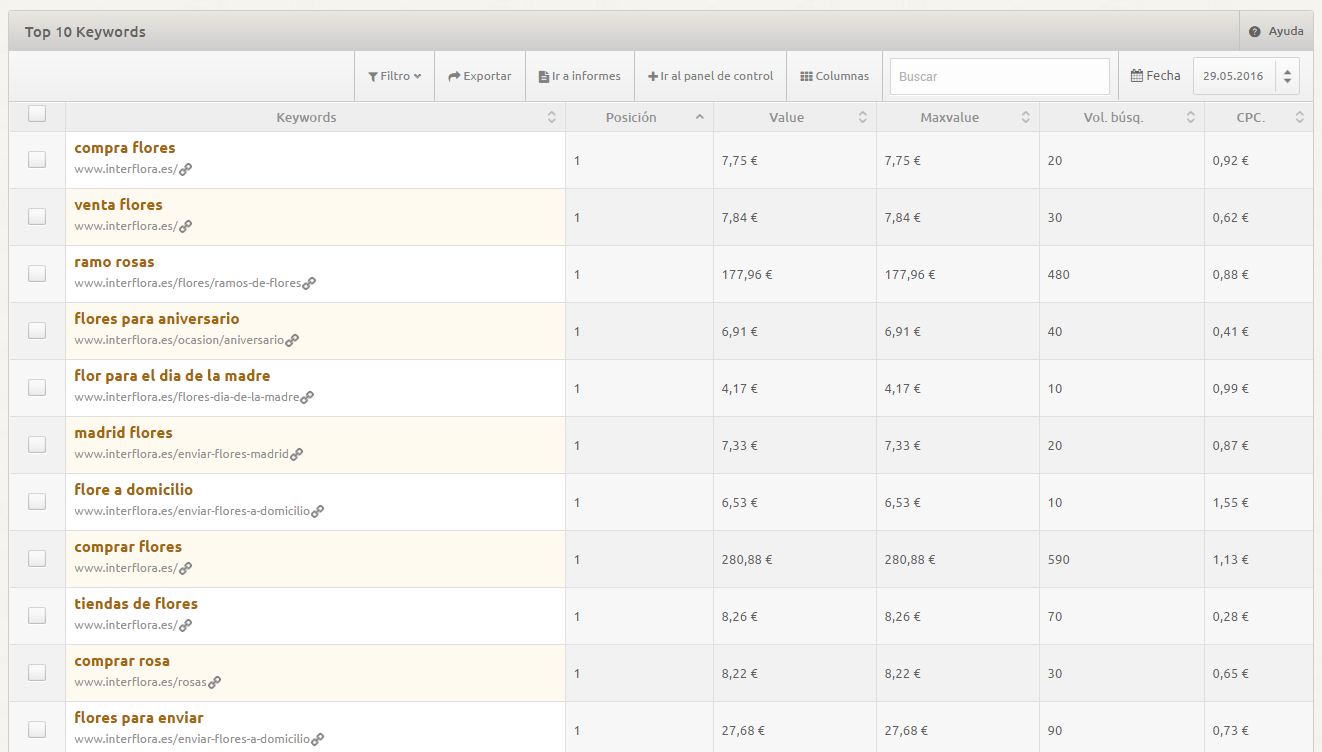The height and width of the screenshot is (752, 1322).
Task: Sort by Maxvalue column arrows
Action: coord(1025,117)
